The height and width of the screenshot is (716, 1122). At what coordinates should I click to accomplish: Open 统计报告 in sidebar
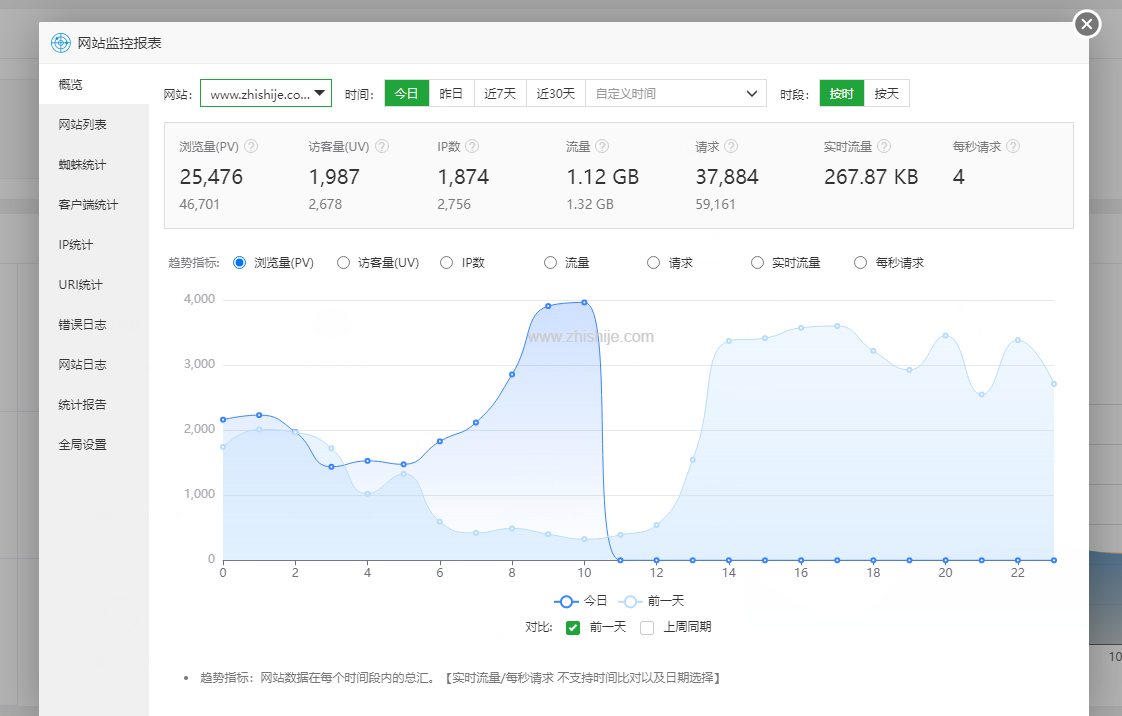[x=94, y=405]
